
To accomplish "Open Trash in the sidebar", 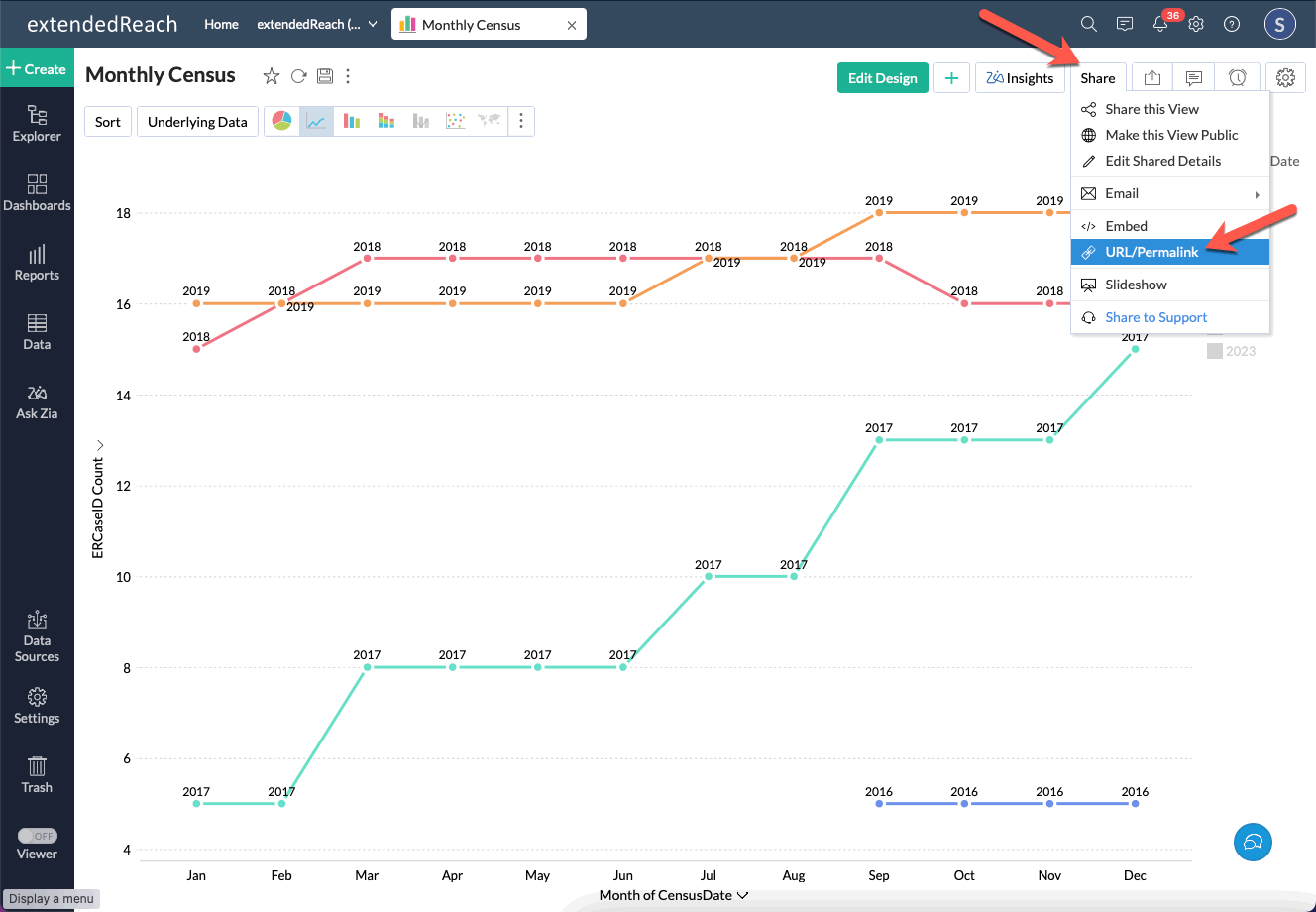I will (37, 775).
